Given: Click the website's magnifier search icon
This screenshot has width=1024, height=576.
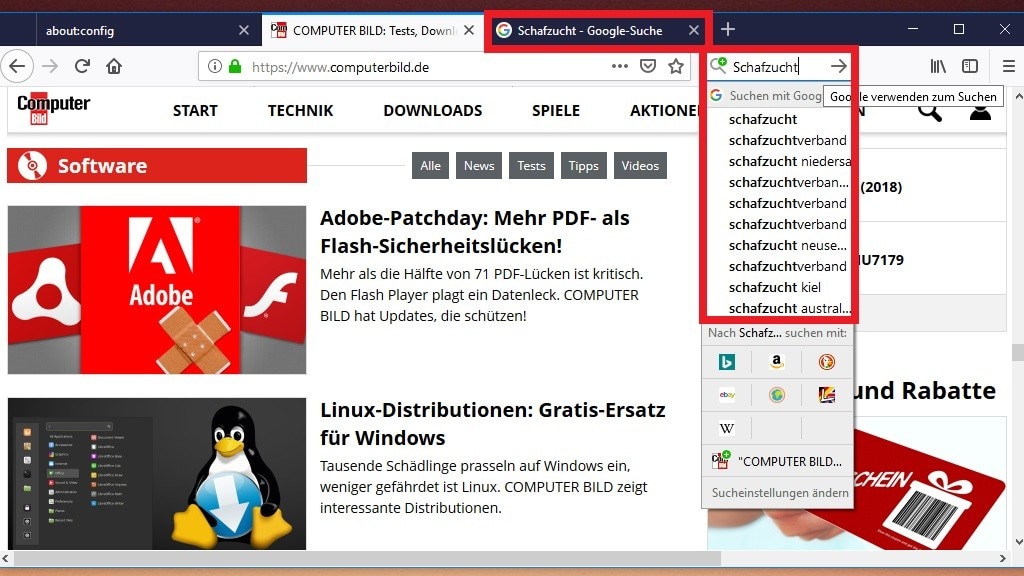Looking at the screenshot, I should tap(930, 112).
